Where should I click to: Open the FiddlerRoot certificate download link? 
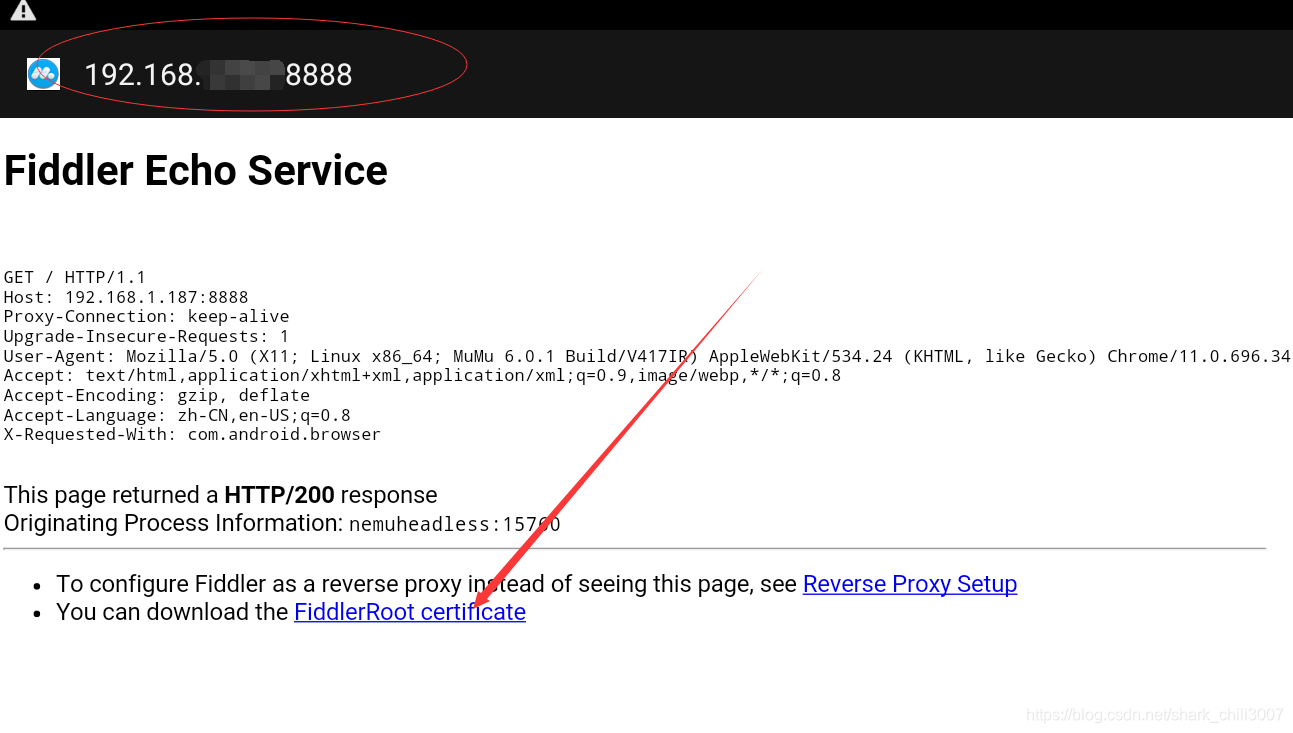click(x=410, y=612)
